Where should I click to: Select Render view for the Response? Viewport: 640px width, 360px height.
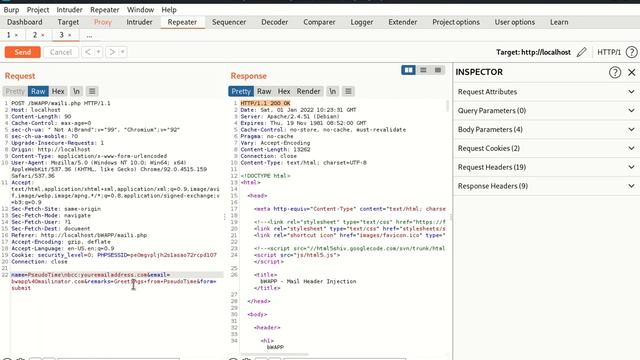[308, 91]
